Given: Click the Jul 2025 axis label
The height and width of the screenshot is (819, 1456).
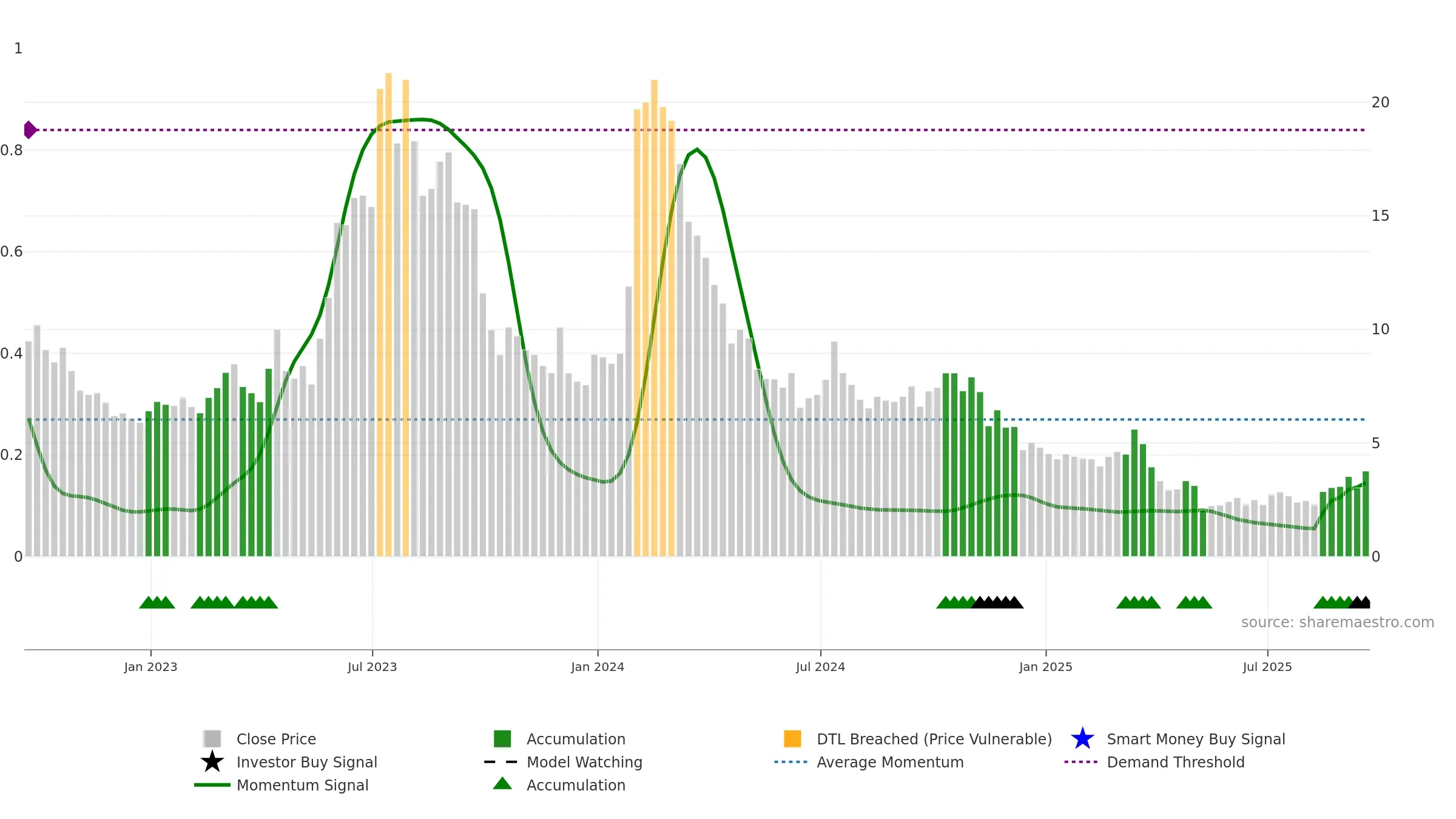Looking at the screenshot, I should pyautogui.click(x=1267, y=667).
